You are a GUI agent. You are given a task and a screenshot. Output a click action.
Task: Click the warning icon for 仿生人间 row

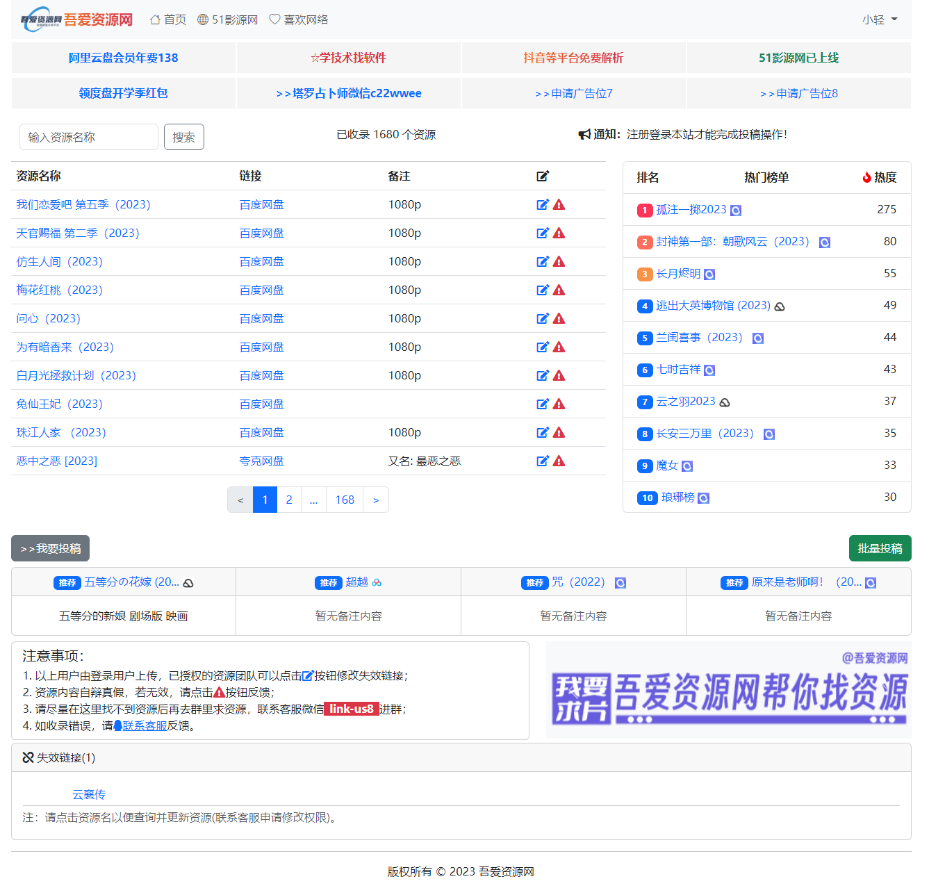coord(559,262)
